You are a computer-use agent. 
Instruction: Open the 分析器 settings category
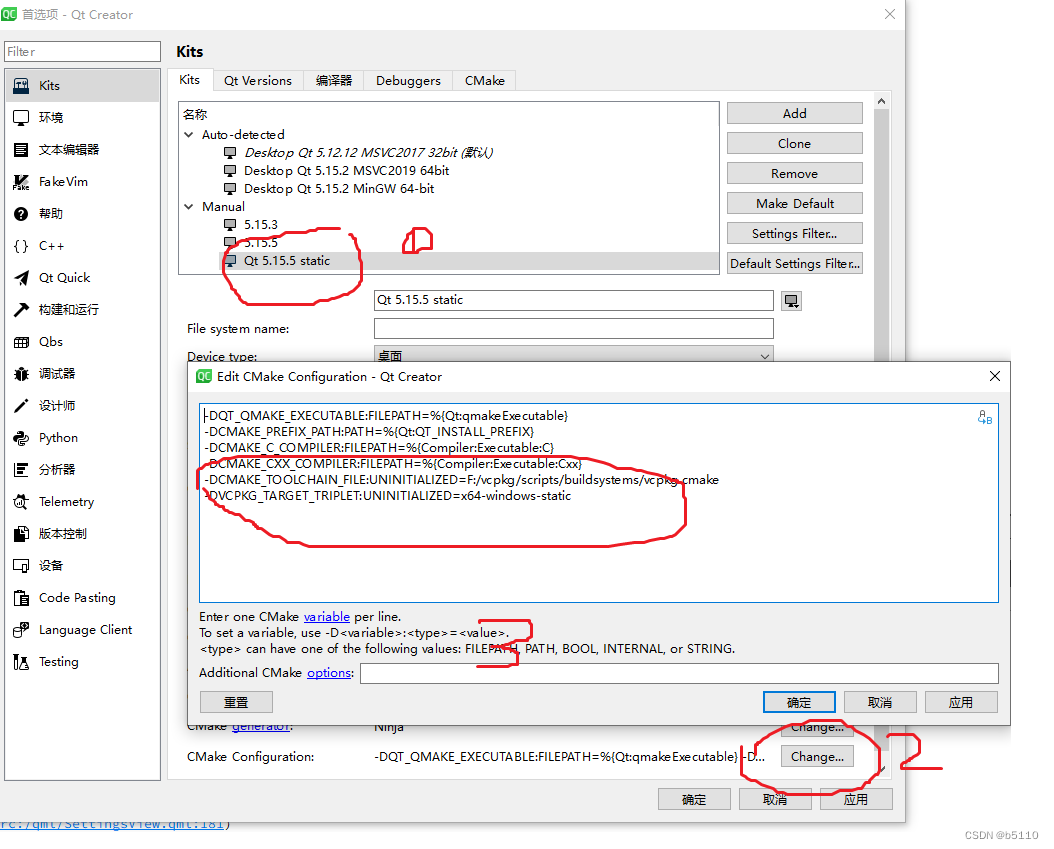[x=82, y=469]
